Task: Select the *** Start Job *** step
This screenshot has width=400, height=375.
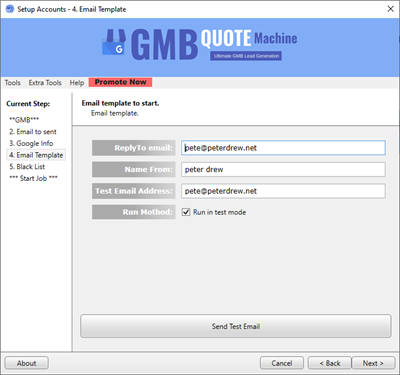Action: click(33, 178)
